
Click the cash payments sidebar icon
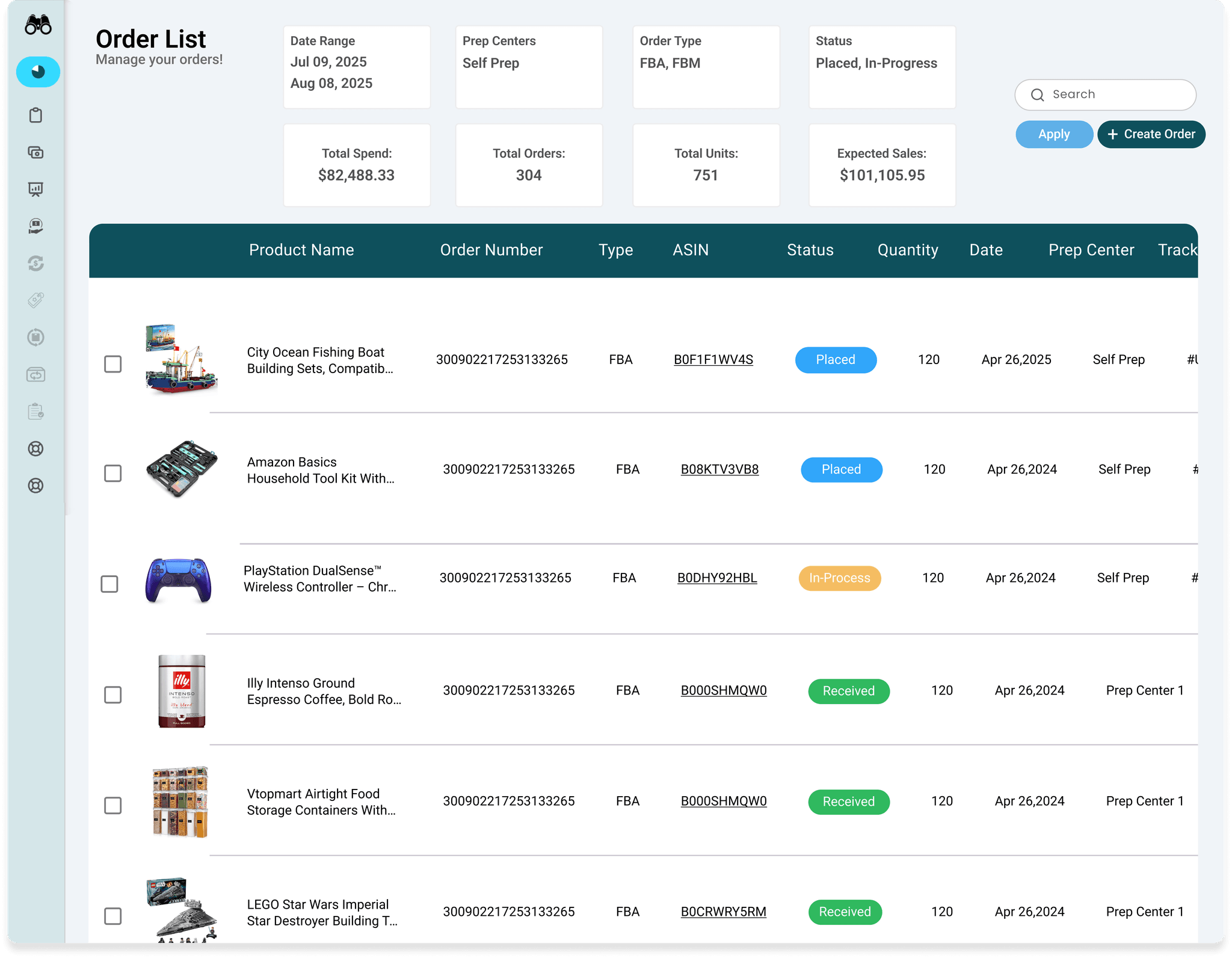[x=36, y=152]
